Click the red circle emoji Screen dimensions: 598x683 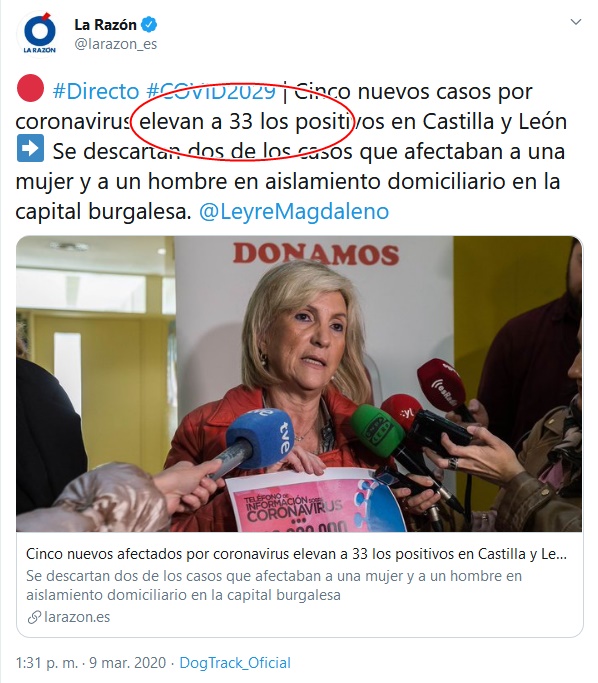point(30,88)
